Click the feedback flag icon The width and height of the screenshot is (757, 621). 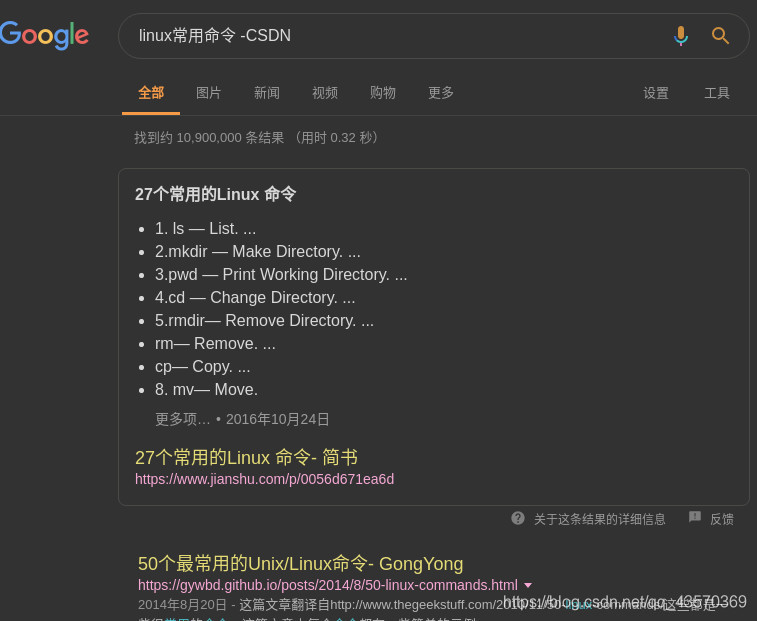695,517
